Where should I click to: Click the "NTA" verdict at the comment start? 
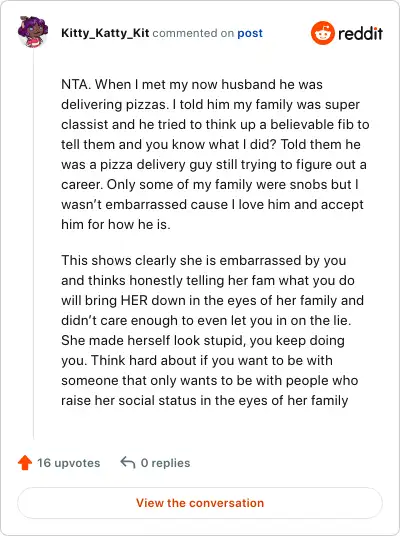[x=74, y=84]
